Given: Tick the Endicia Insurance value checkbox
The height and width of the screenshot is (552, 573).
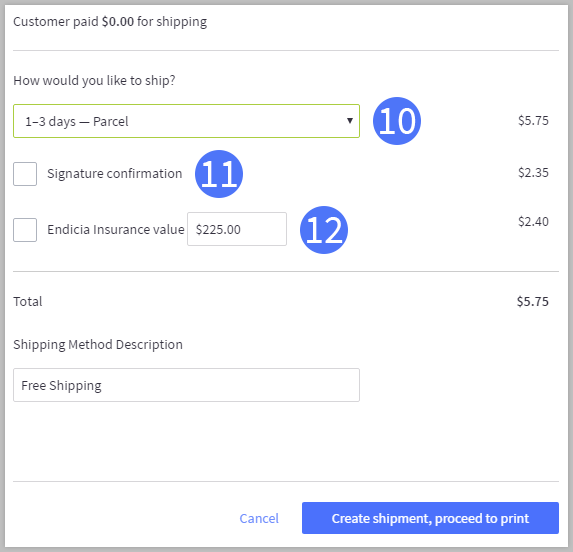Looking at the screenshot, I should [25, 230].
